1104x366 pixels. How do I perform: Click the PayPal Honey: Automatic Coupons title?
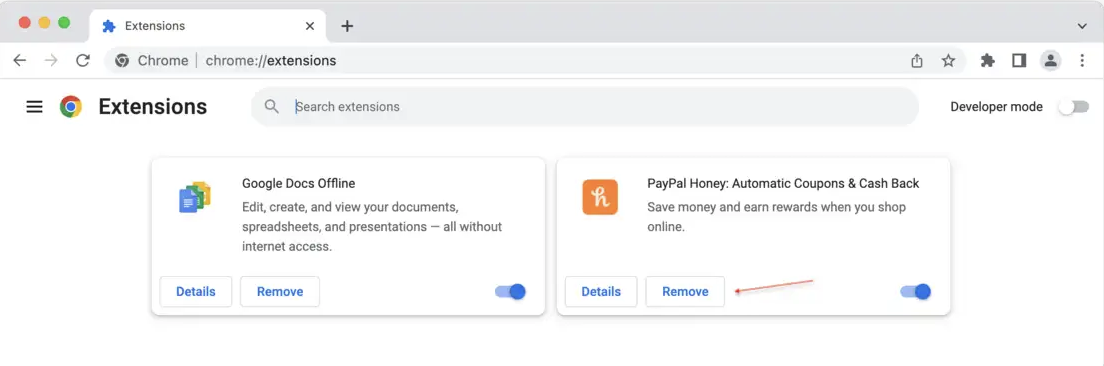(x=783, y=184)
